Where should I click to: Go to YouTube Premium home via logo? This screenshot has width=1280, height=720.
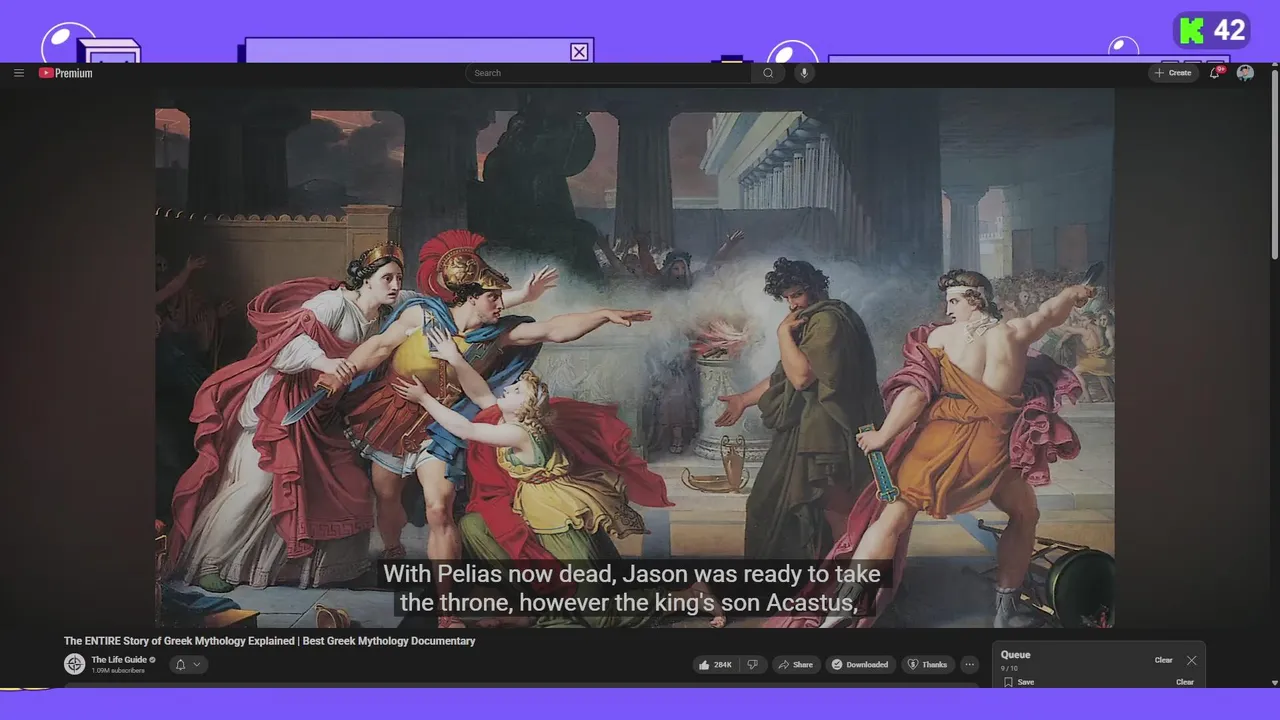[66, 73]
